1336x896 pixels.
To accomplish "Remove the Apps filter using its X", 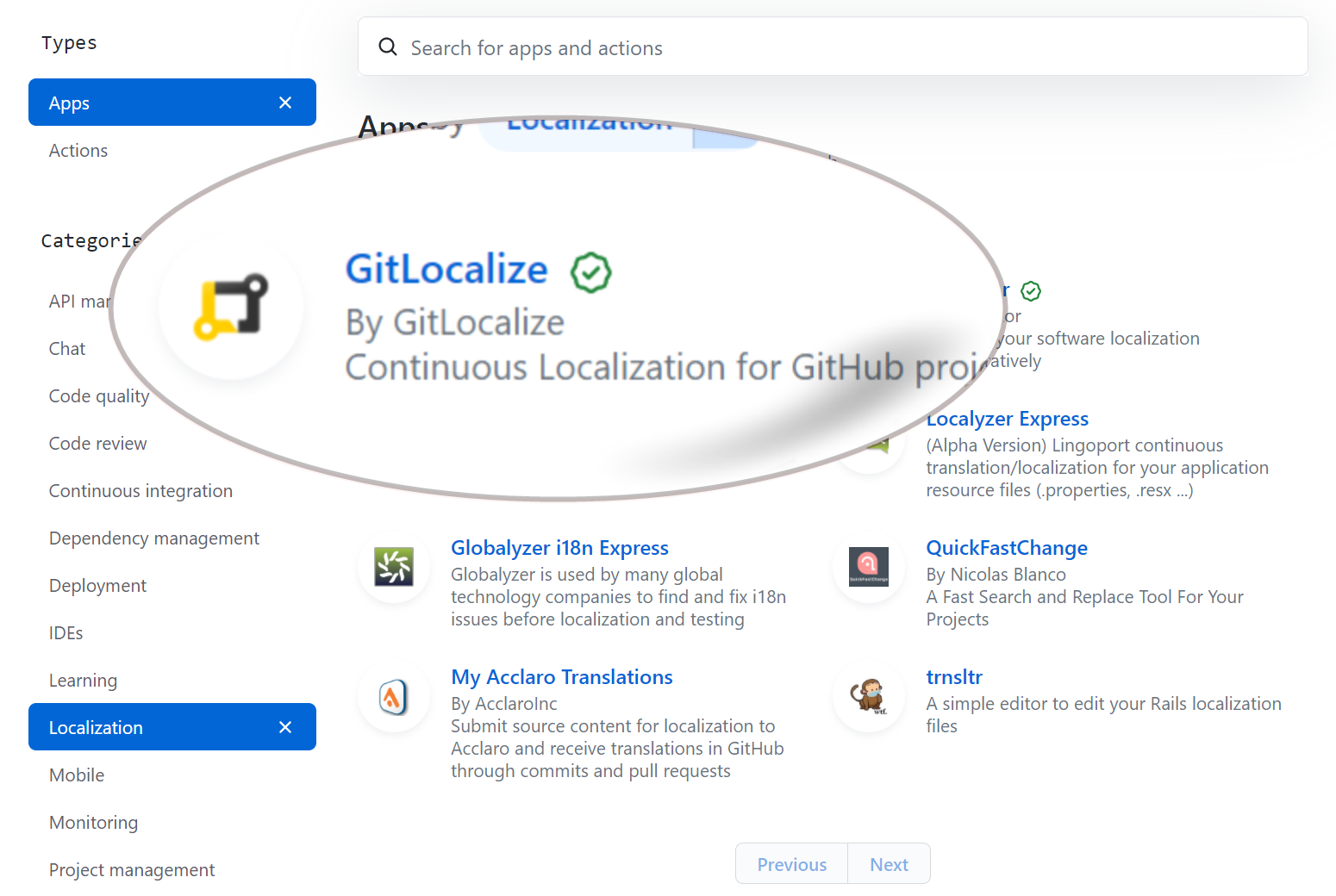I will pos(285,102).
